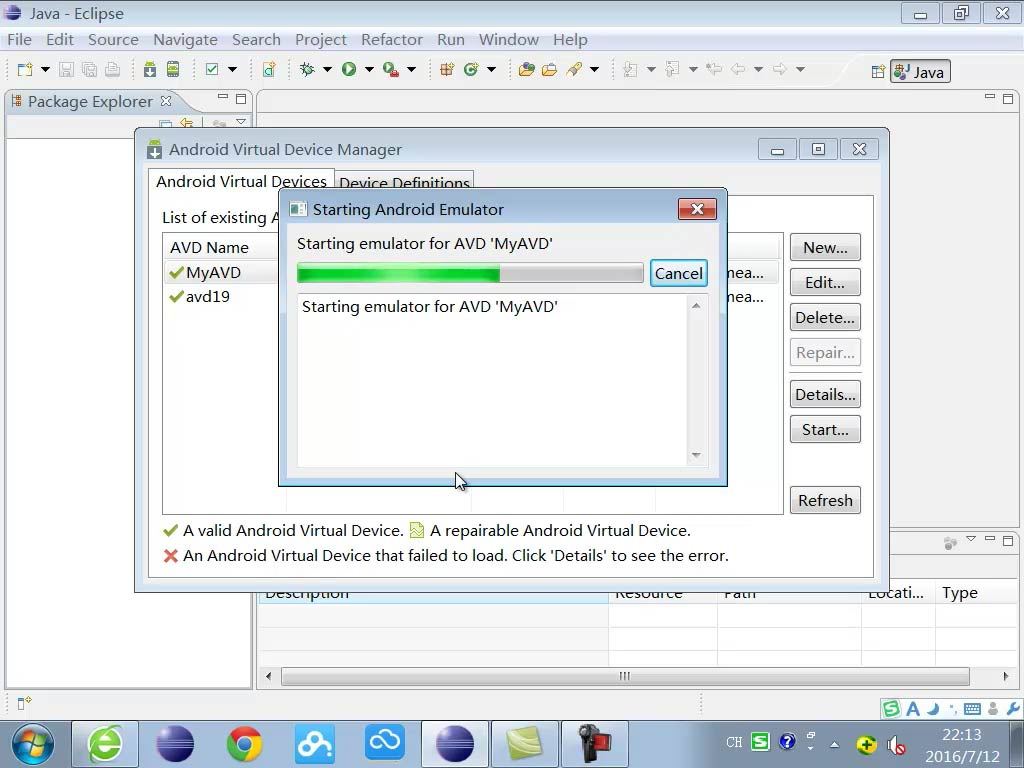Click the Open Task folder icon
Screen dimensions: 1024x768
coord(550,69)
